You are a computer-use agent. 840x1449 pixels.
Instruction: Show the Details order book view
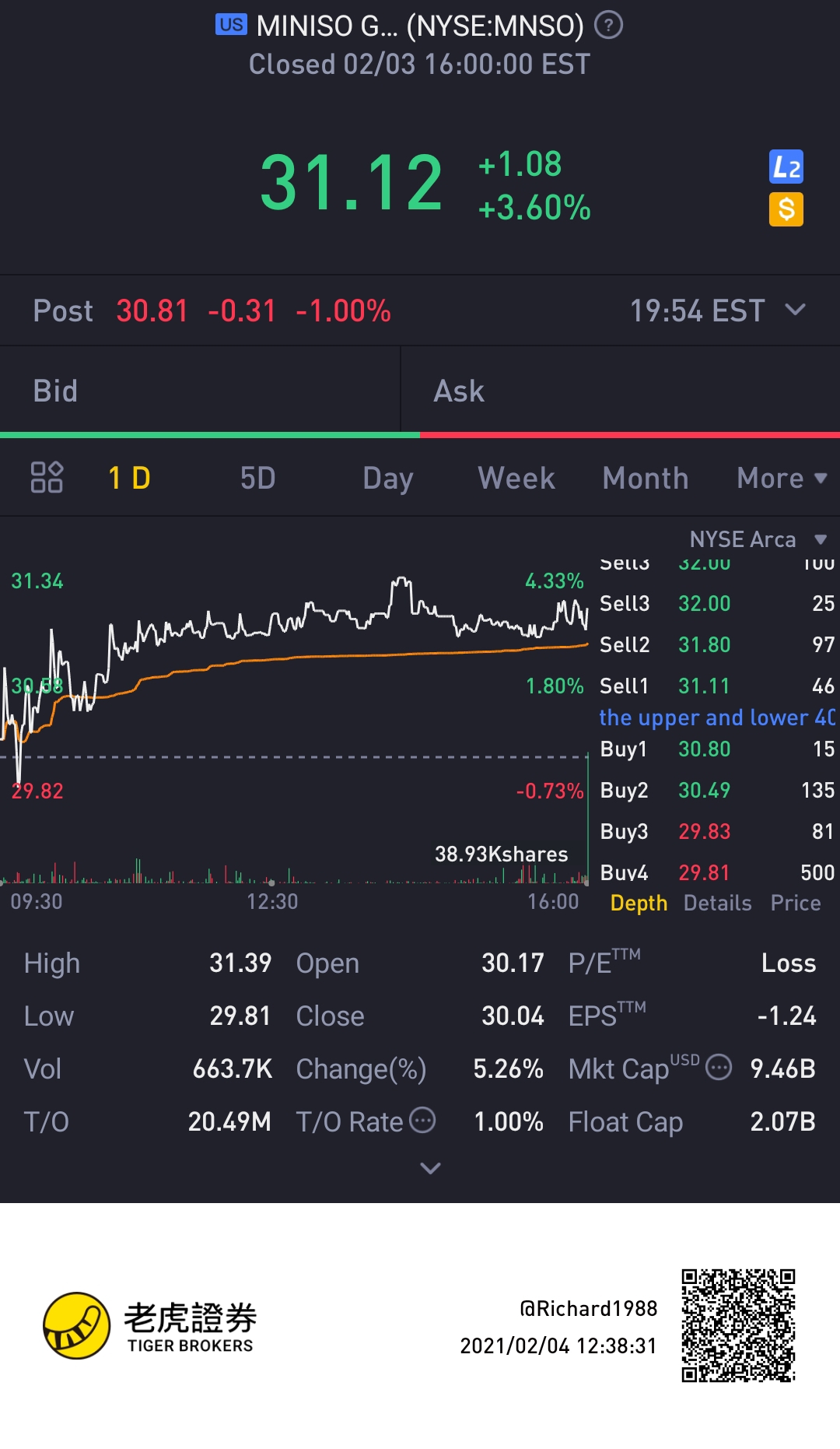[717, 903]
